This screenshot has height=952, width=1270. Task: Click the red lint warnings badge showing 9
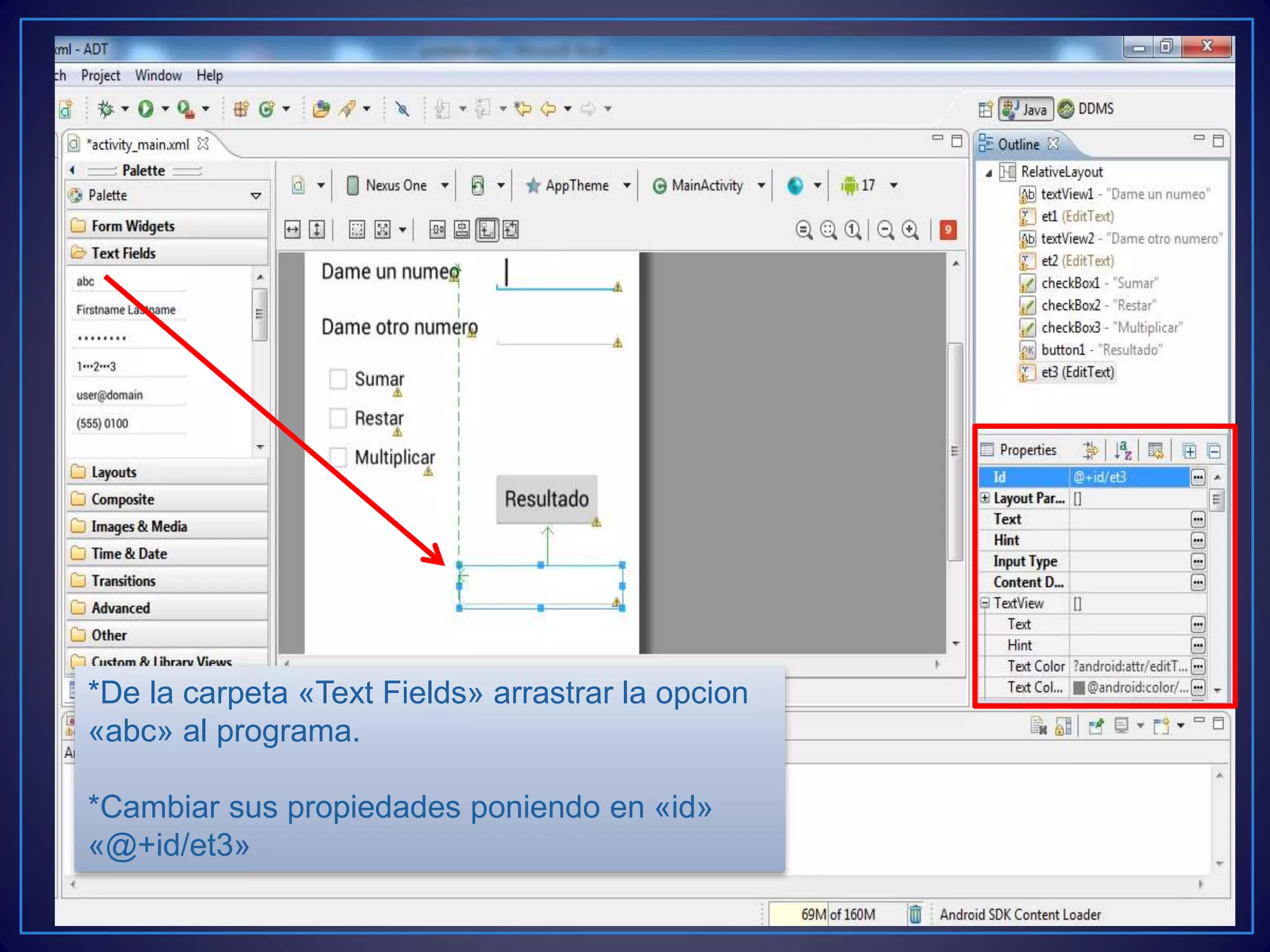click(948, 230)
